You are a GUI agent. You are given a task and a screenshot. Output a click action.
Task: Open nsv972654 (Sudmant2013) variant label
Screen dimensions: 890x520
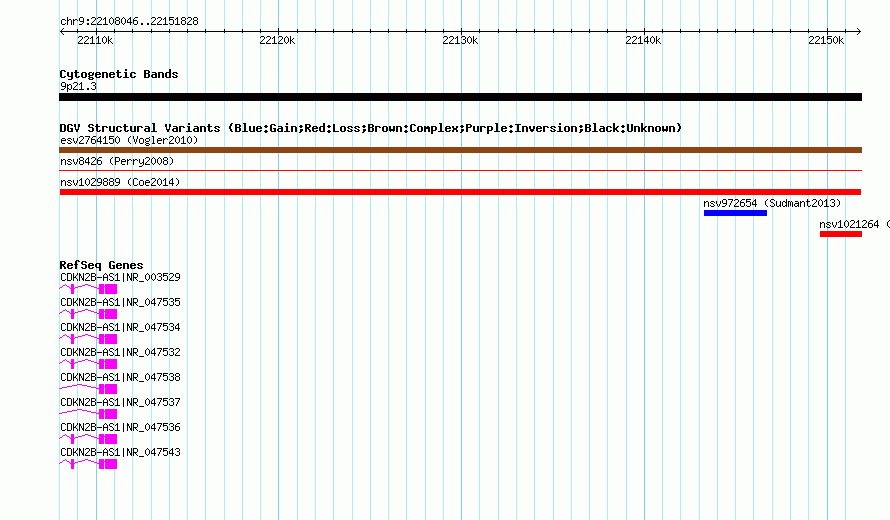tap(772, 203)
